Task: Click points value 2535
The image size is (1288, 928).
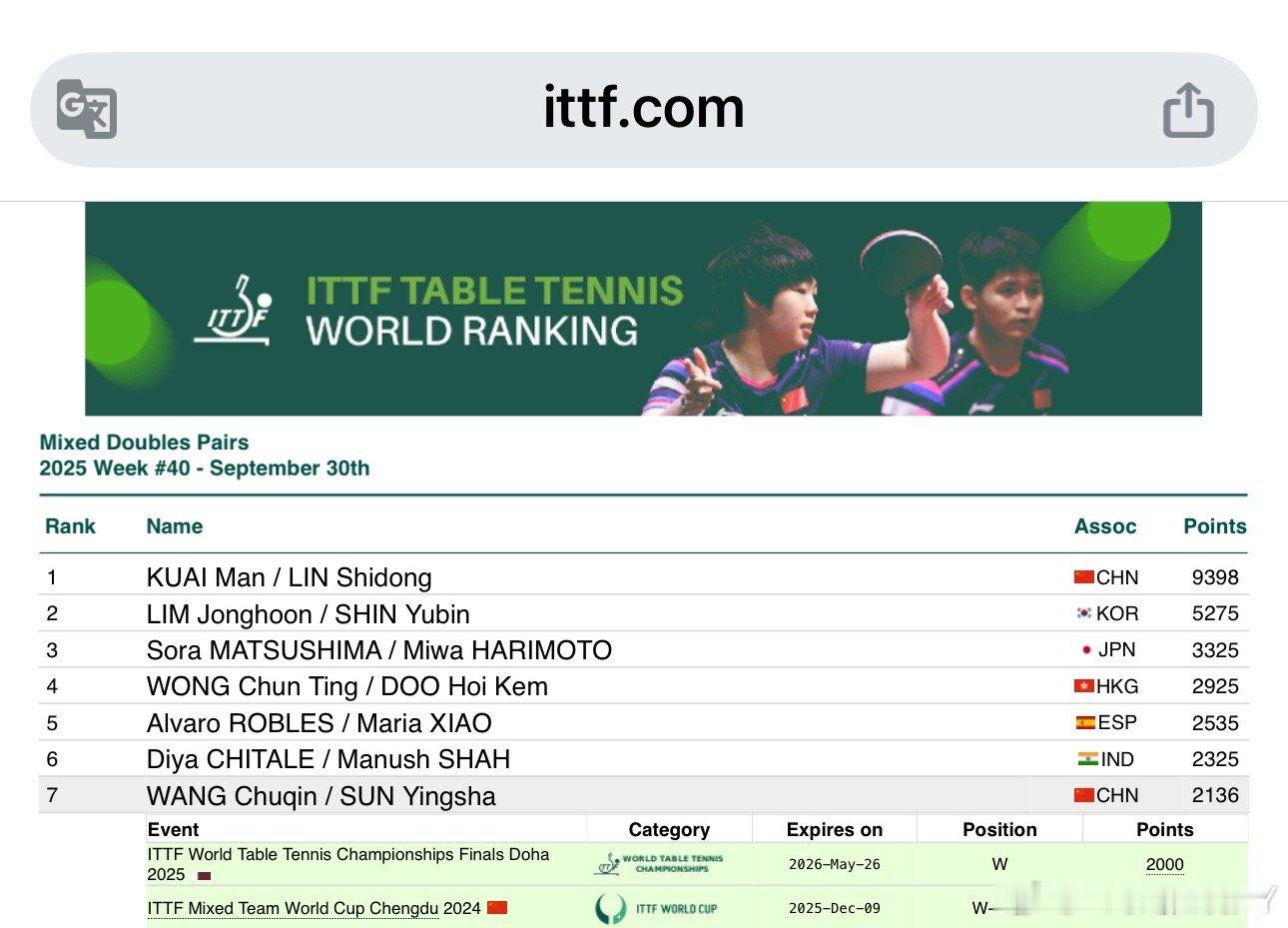Action: click(x=1215, y=723)
